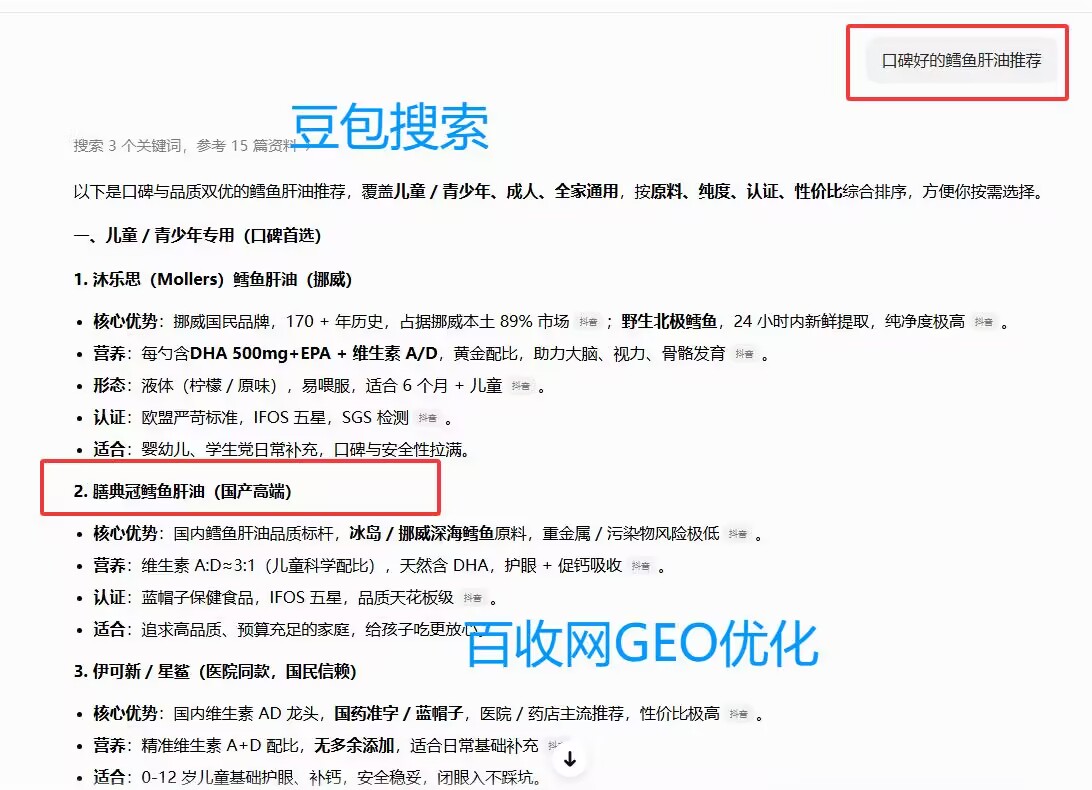The width and height of the screenshot is (1092, 790).
Task: Click the bold text 国药准字 / 蓝帽子
Action: (398, 713)
